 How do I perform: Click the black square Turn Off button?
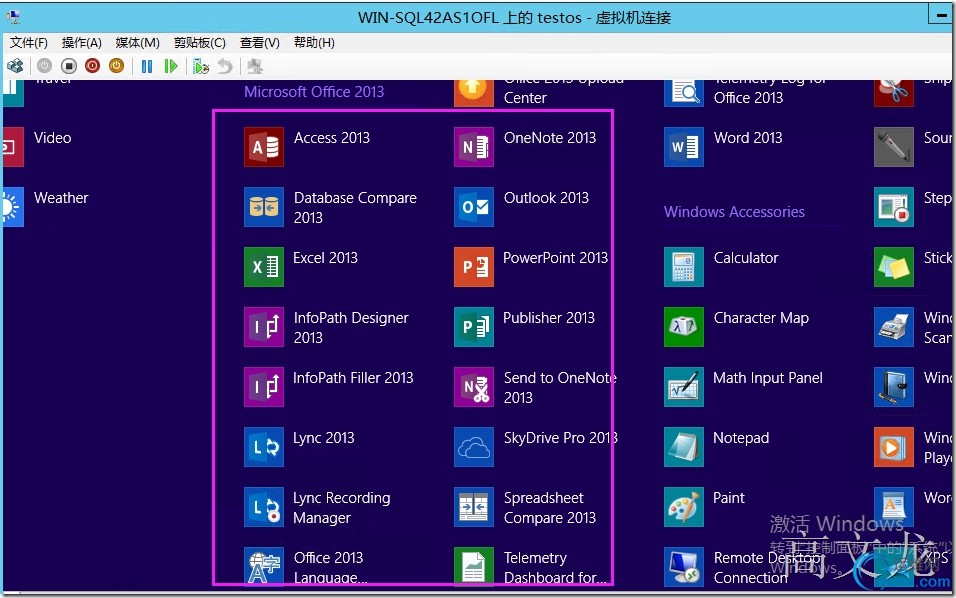click(x=69, y=66)
